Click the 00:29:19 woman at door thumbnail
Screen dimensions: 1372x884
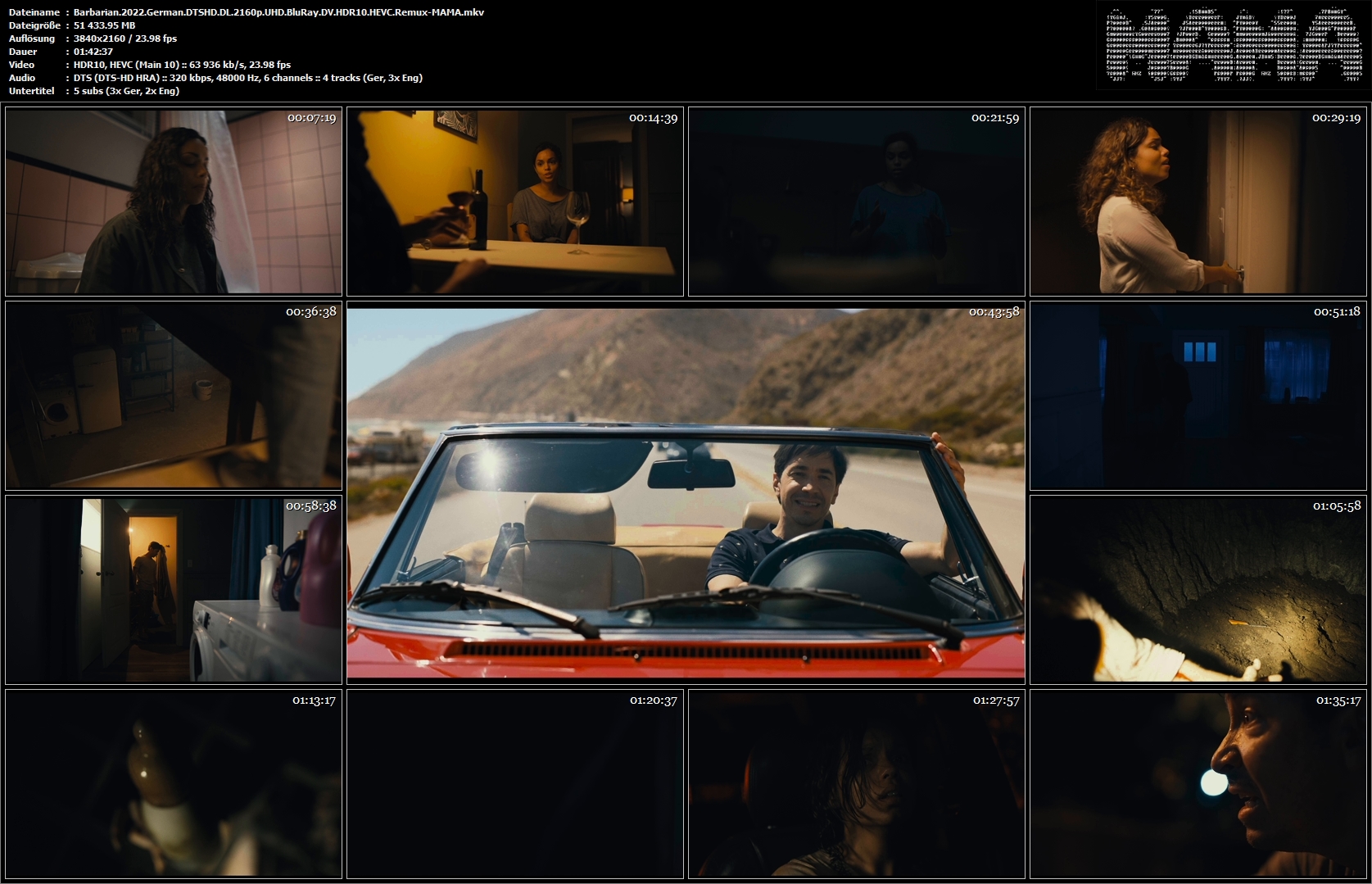pyautogui.click(x=1198, y=202)
